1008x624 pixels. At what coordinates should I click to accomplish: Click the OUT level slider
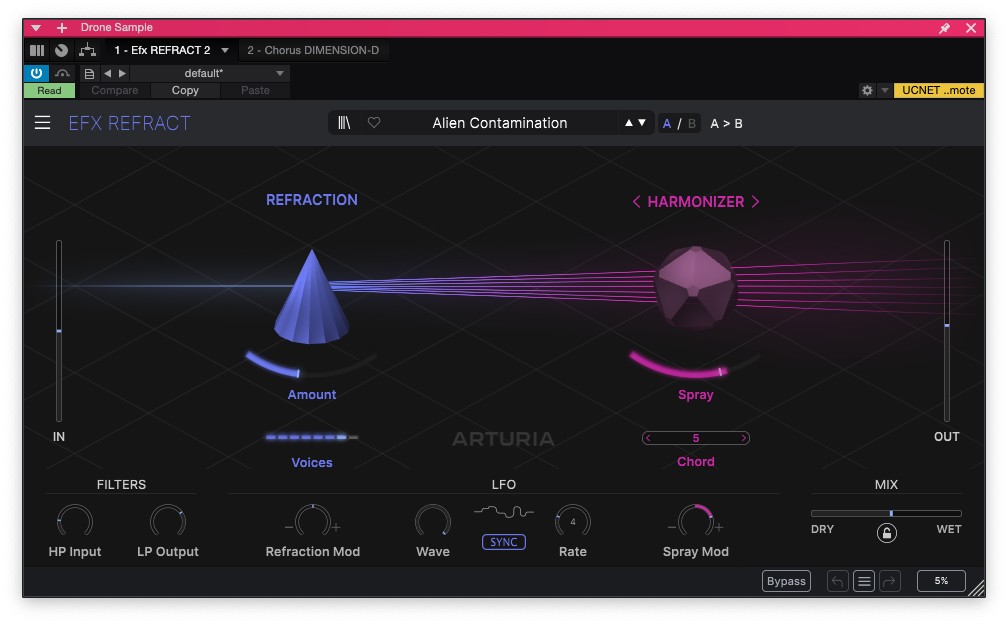pyautogui.click(x=946, y=331)
